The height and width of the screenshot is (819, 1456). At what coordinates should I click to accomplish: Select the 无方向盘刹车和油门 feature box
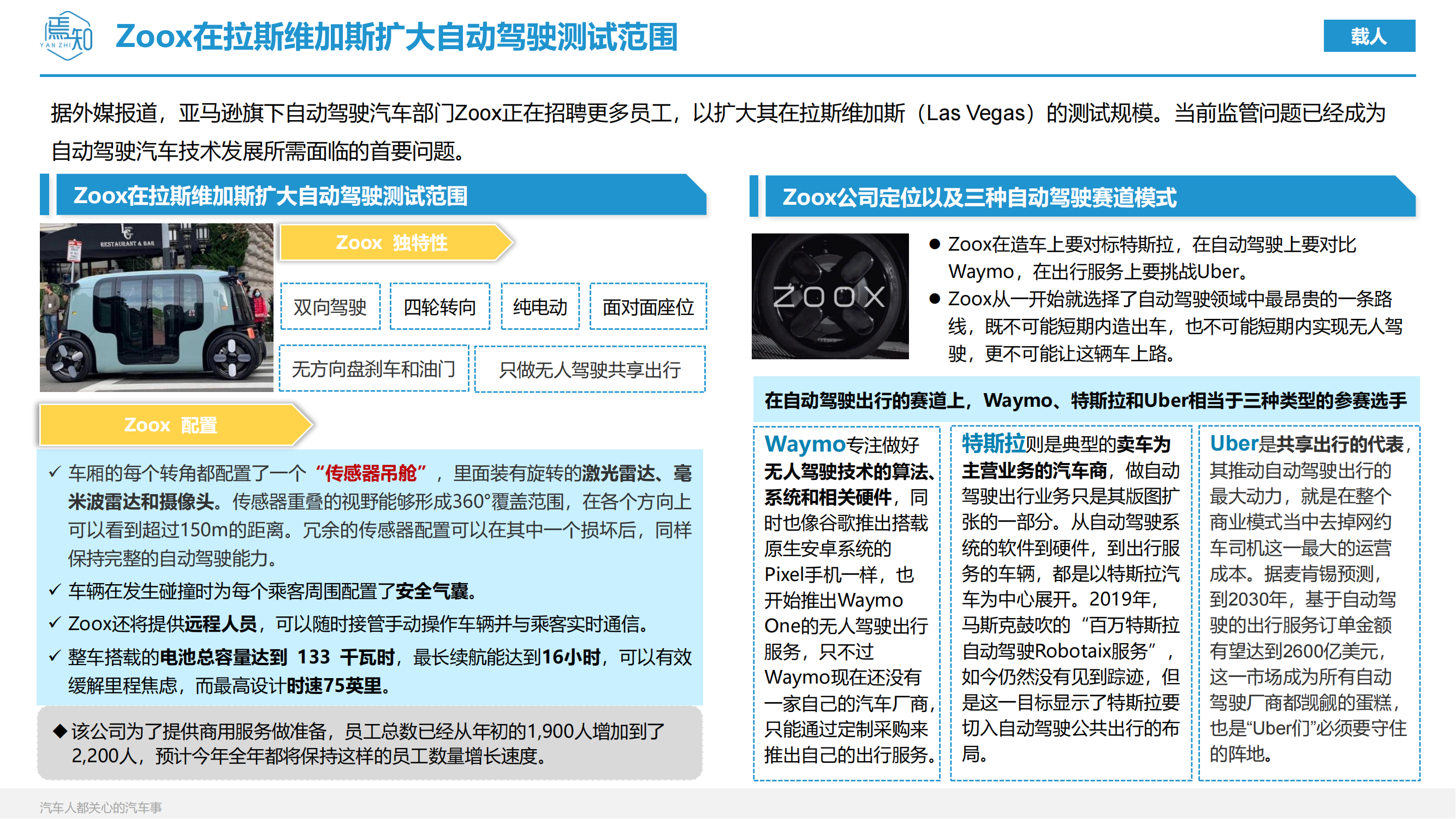[373, 369]
